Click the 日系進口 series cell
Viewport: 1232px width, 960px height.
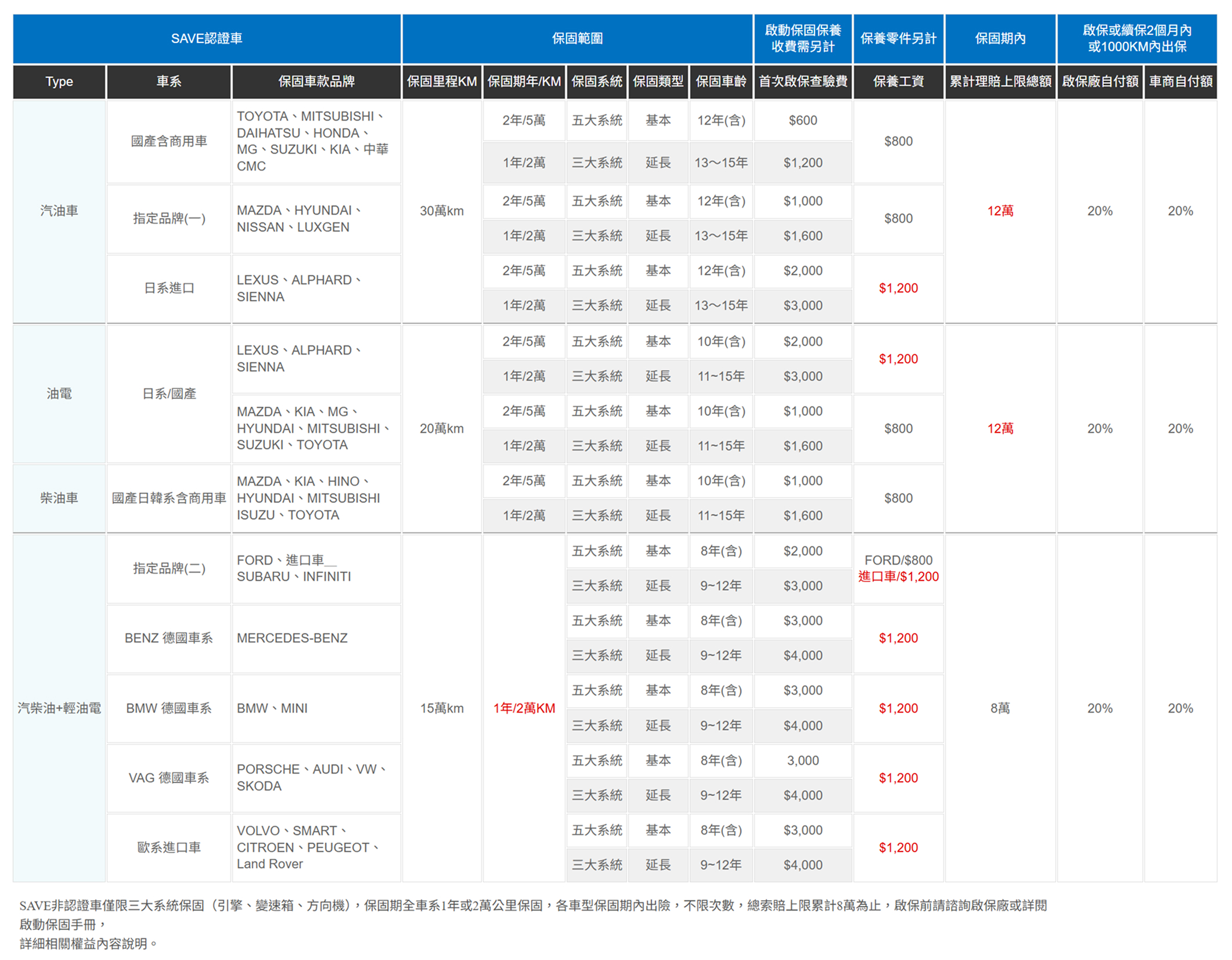[169, 288]
